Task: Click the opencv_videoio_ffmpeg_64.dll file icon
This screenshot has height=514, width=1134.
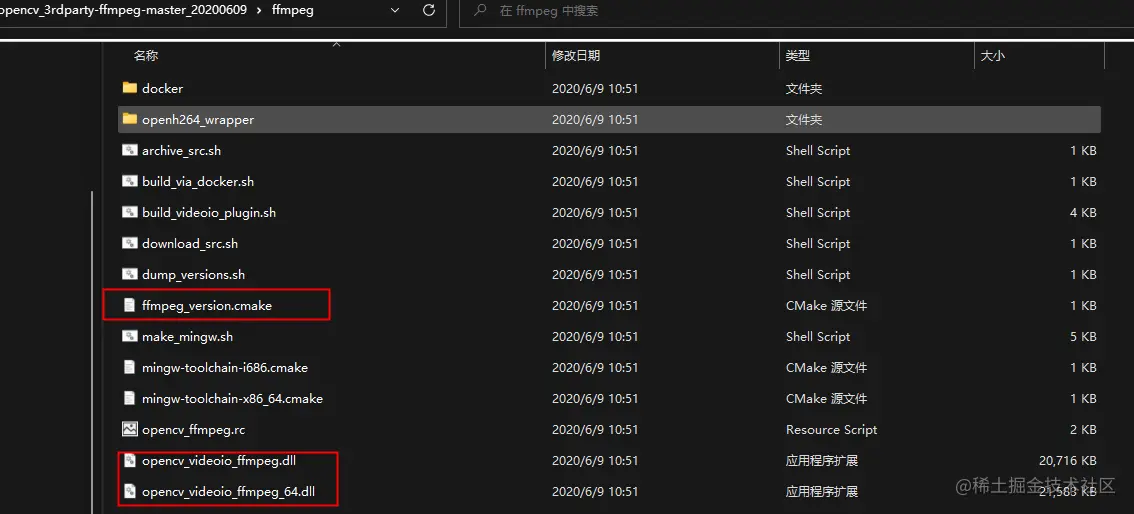Action: click(129, 492)
